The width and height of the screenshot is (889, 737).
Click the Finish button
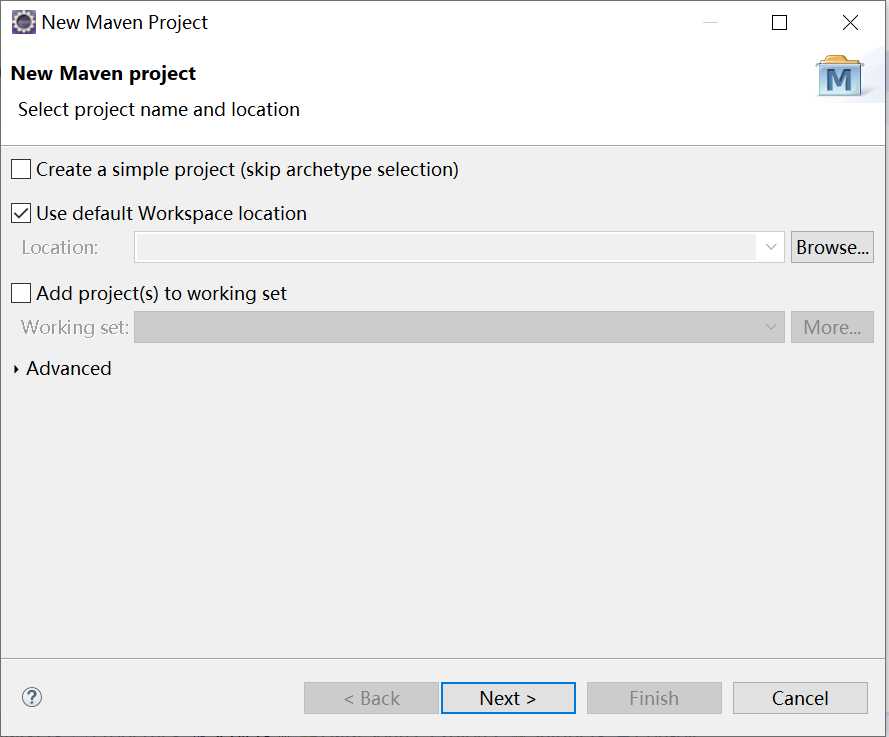click(x=654, y=698)
